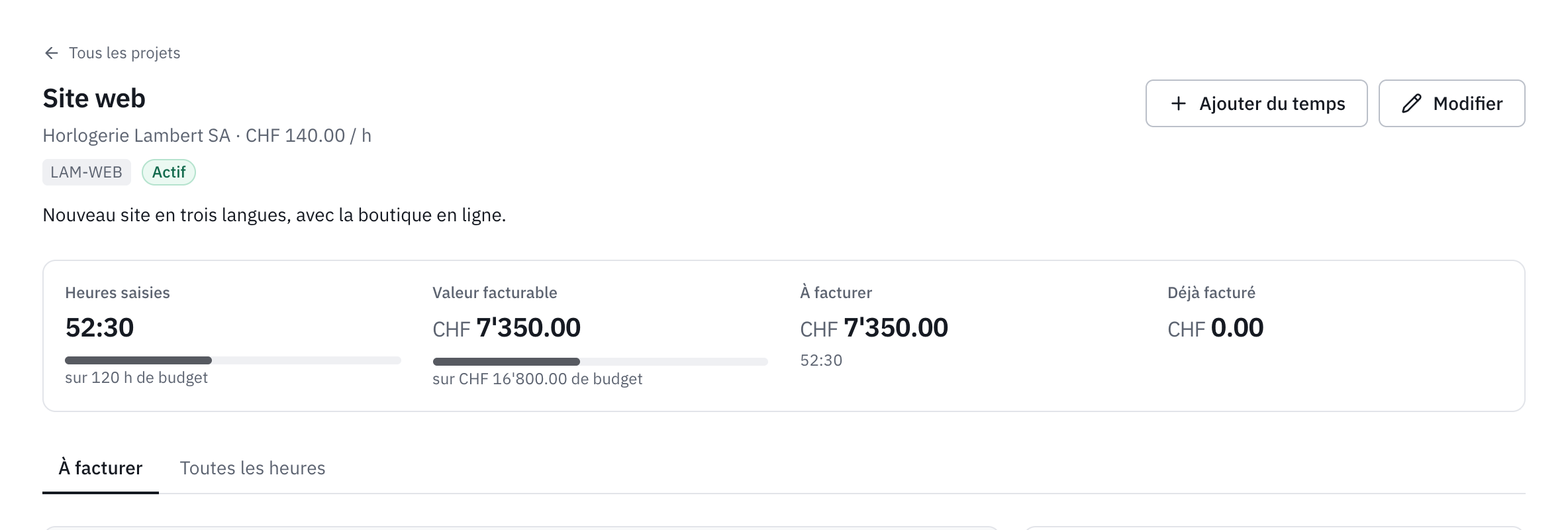The image size is (1568, 530).
Task: Switch to the À facturer tab
Action: [x=101, y=468]
